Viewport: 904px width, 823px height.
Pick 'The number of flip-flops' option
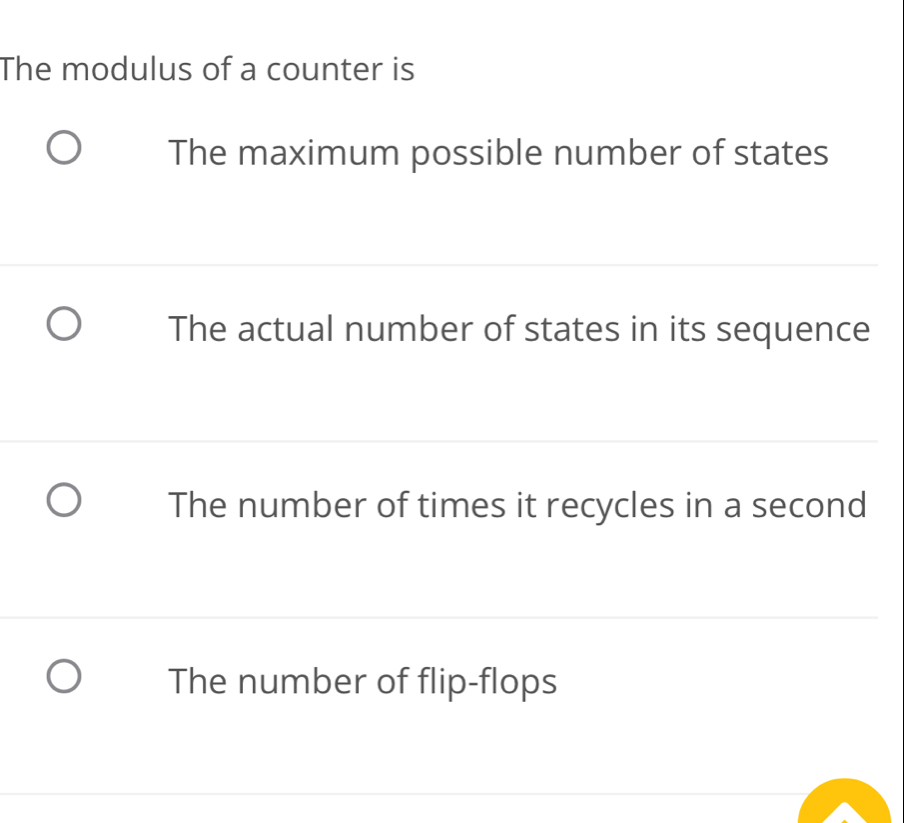point(63,675)
